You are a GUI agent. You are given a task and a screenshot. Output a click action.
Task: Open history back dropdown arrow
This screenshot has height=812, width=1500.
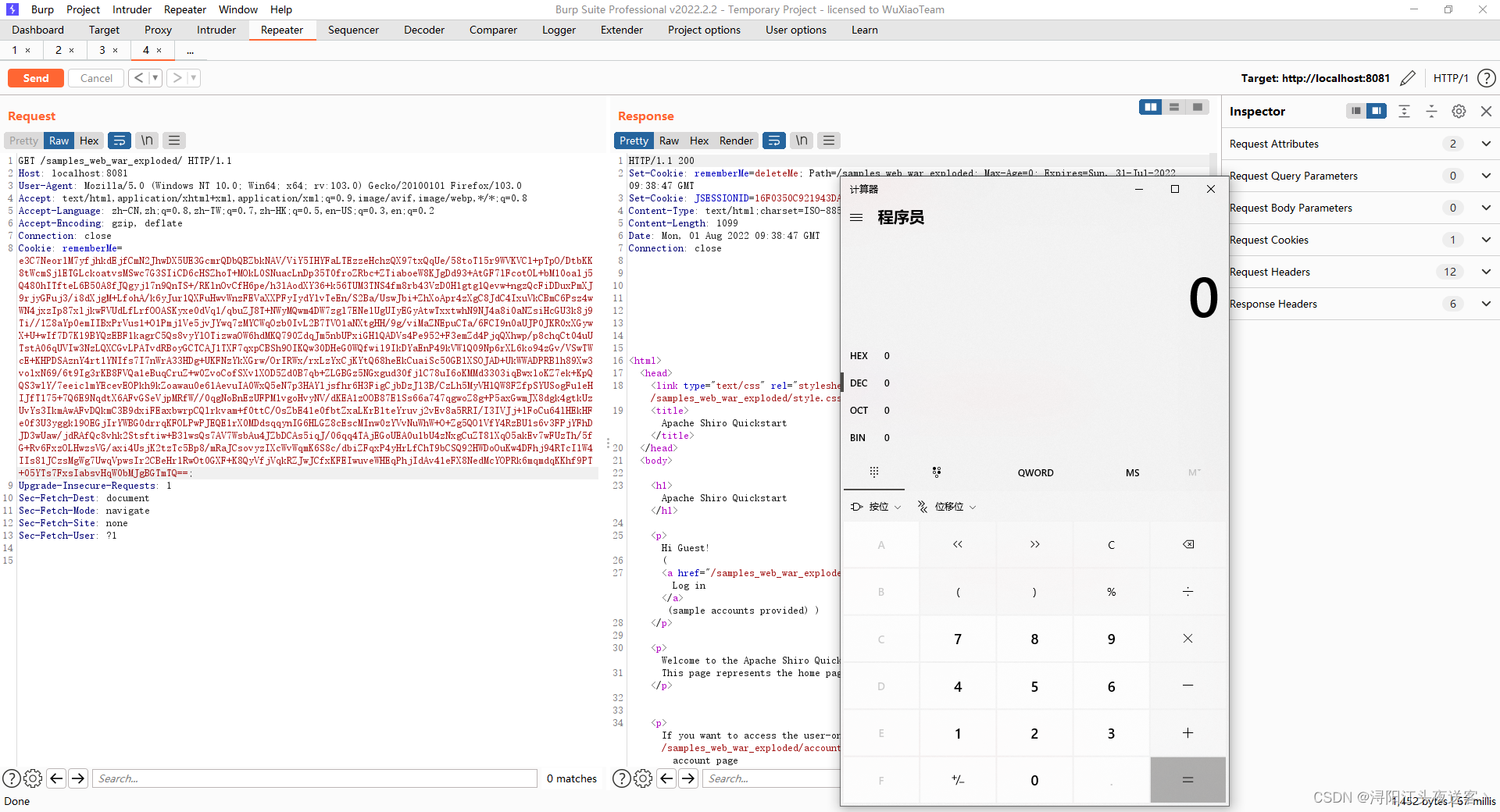tap(155, 78)
